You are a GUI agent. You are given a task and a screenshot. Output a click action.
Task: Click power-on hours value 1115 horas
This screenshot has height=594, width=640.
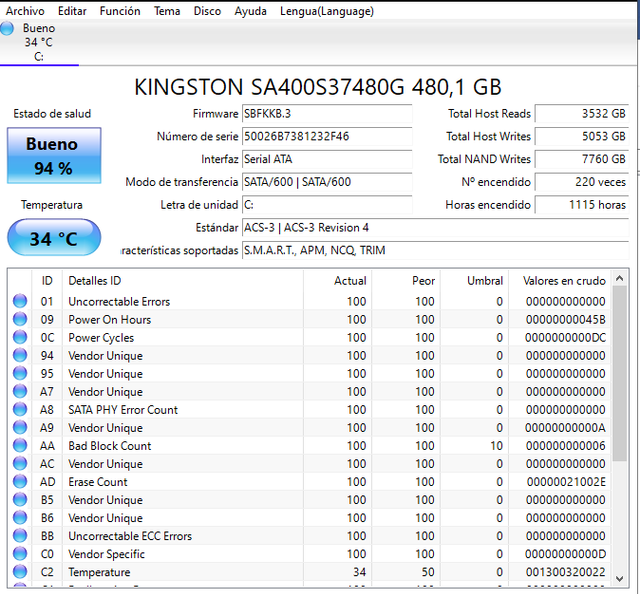(x=582, y=205)
